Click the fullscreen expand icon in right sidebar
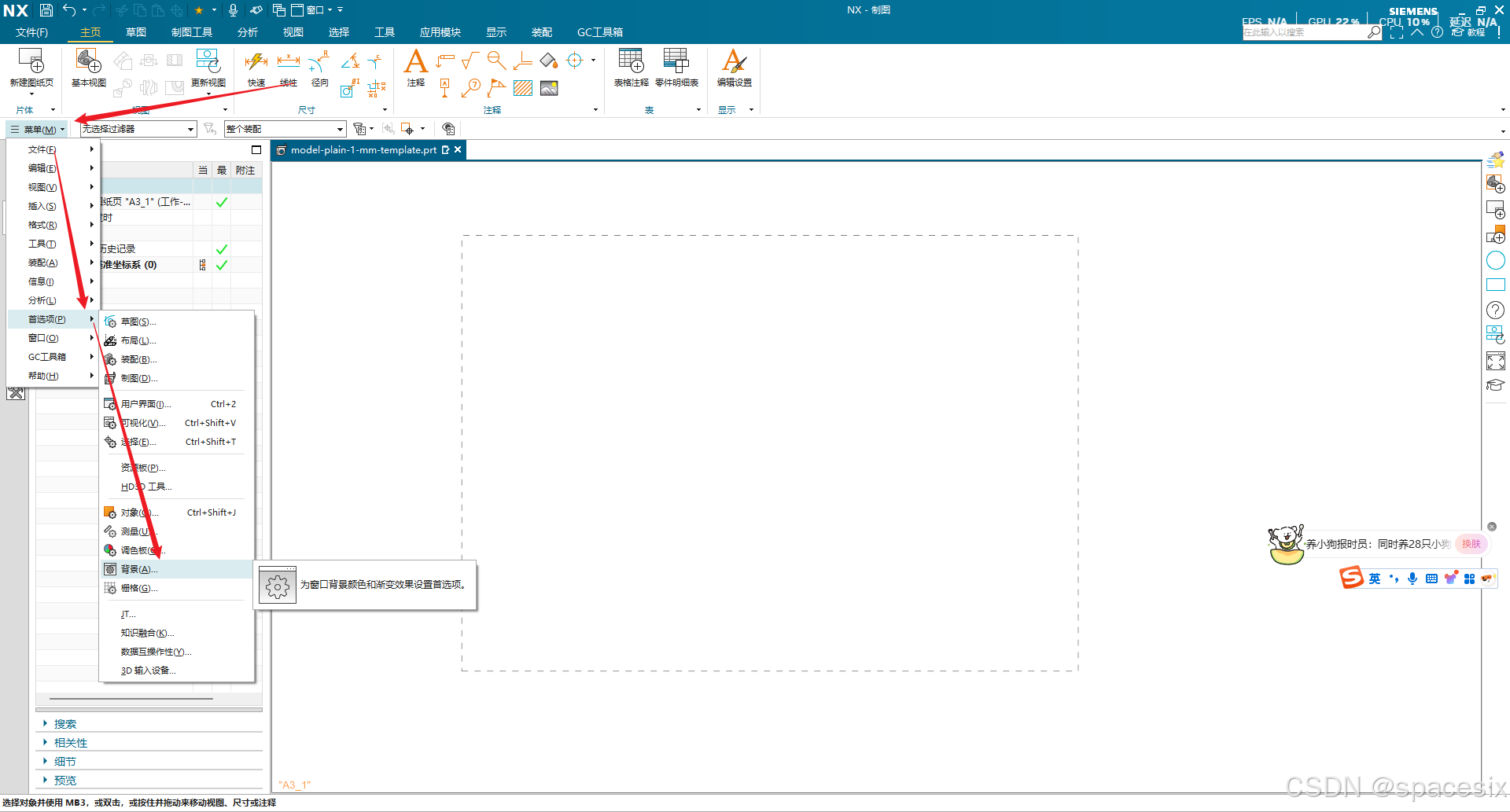1510x812 pixels. click(x=1495, y=361)
